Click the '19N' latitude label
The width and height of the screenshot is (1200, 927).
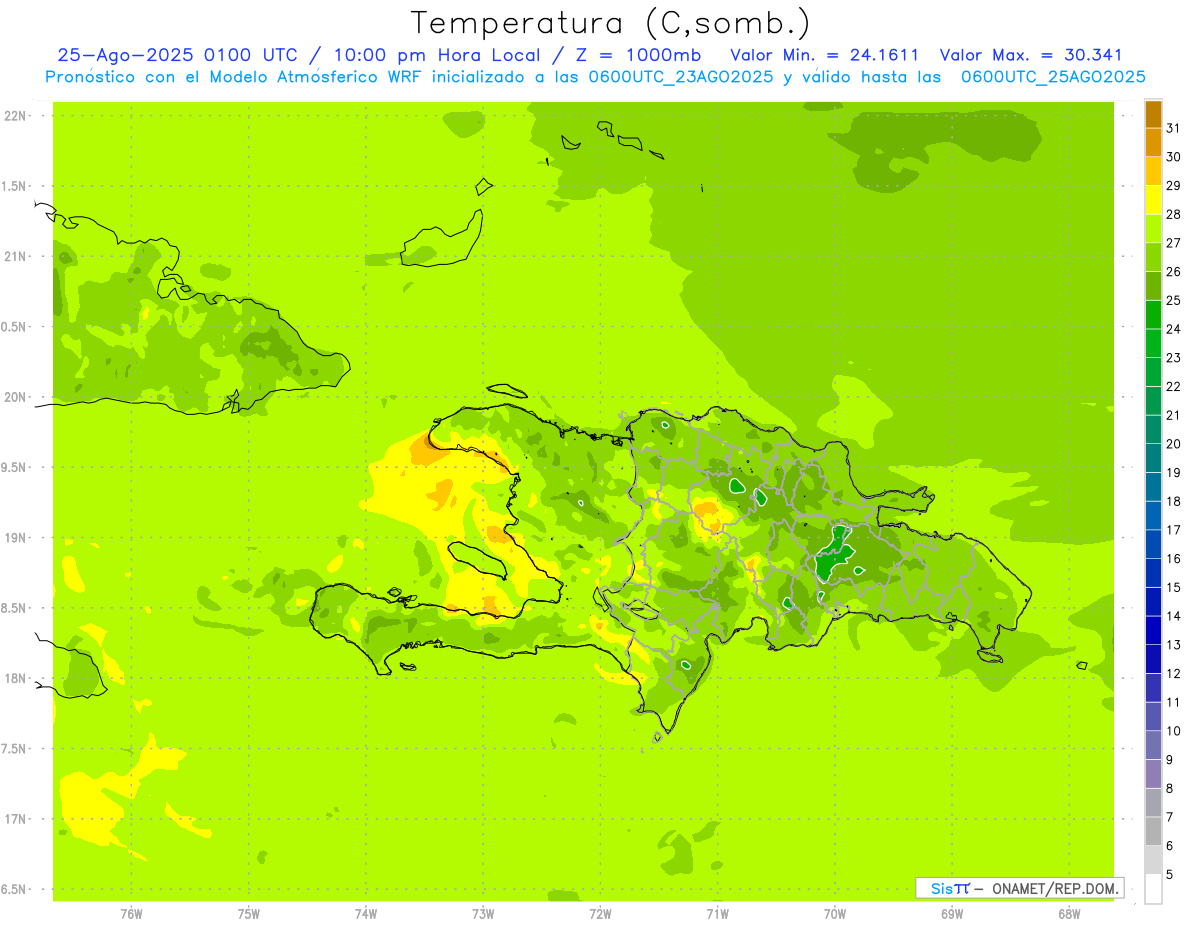point(14,538)
